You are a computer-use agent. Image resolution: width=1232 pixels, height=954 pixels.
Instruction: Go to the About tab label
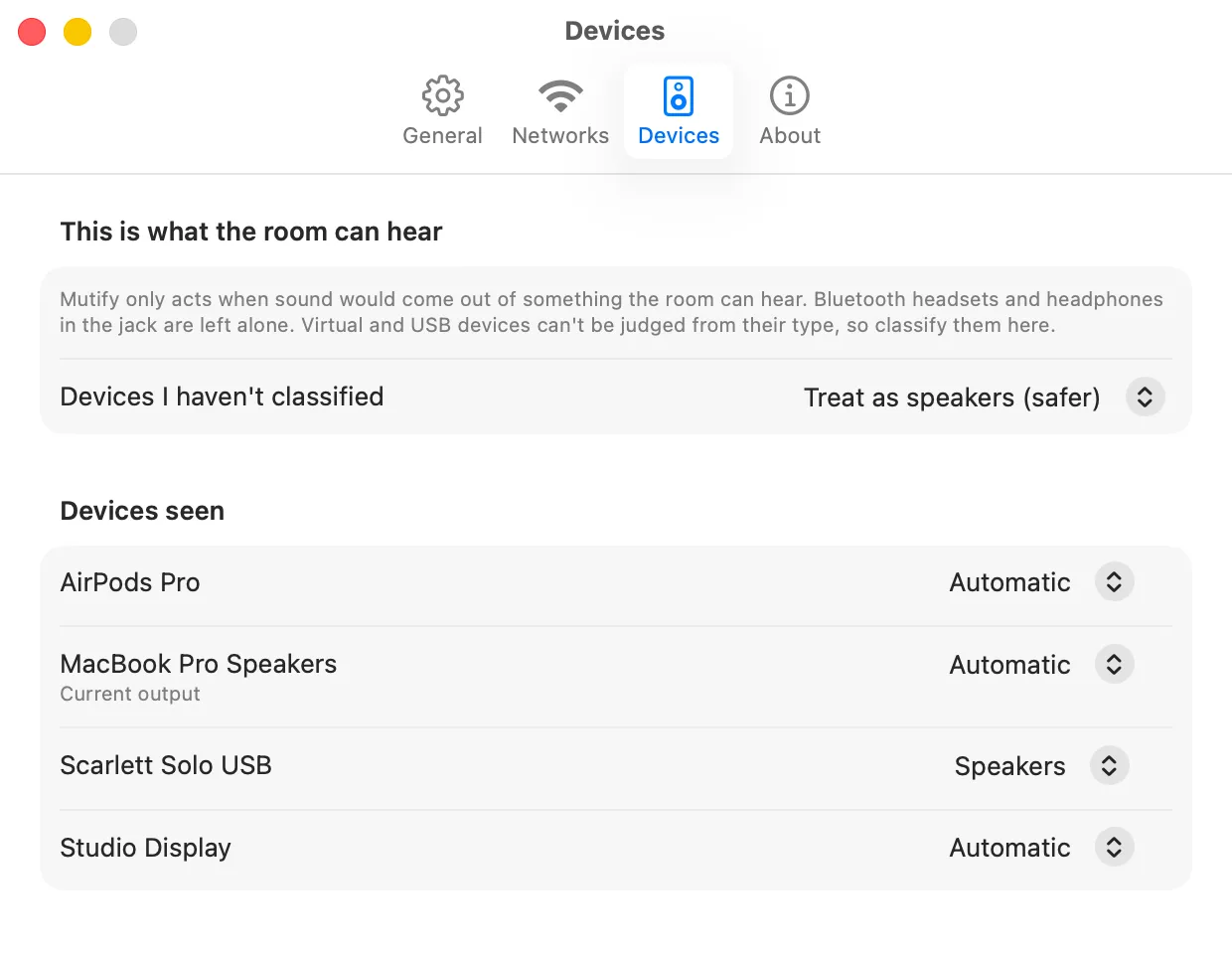coord(790,136)
